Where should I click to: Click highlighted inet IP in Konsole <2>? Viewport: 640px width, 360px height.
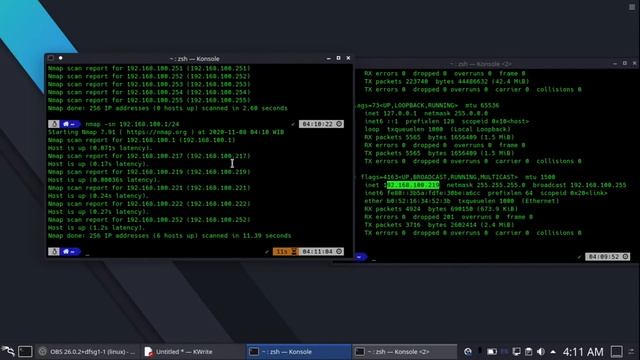413,185
